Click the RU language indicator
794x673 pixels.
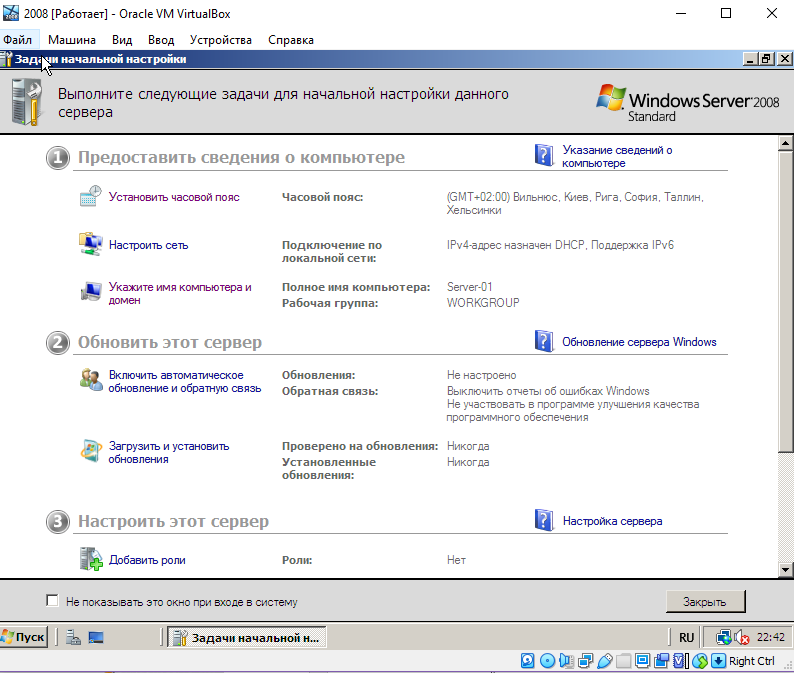[x=686, y=638]
